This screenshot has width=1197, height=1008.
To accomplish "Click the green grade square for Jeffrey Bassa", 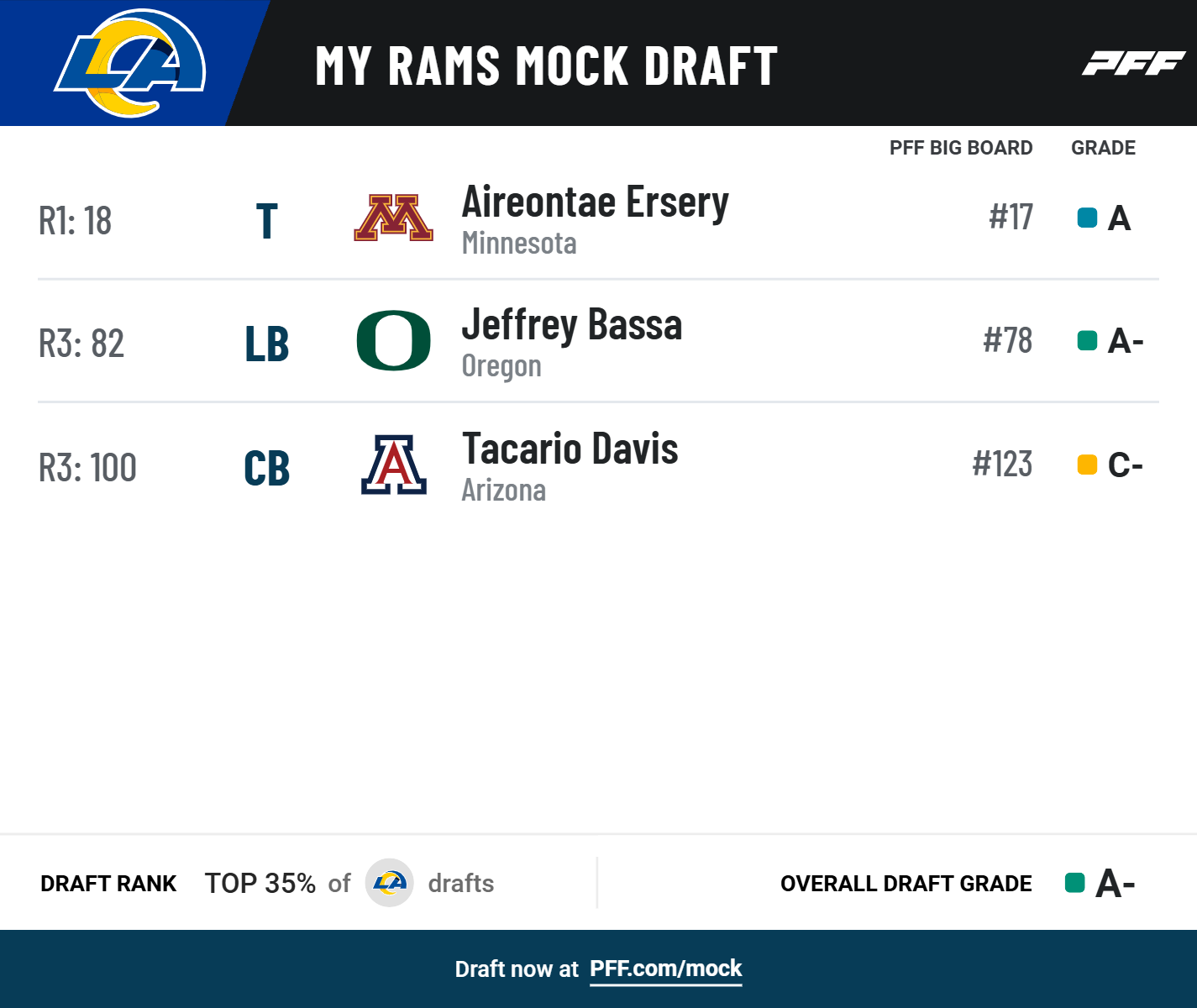I will tap(1087, 341).
